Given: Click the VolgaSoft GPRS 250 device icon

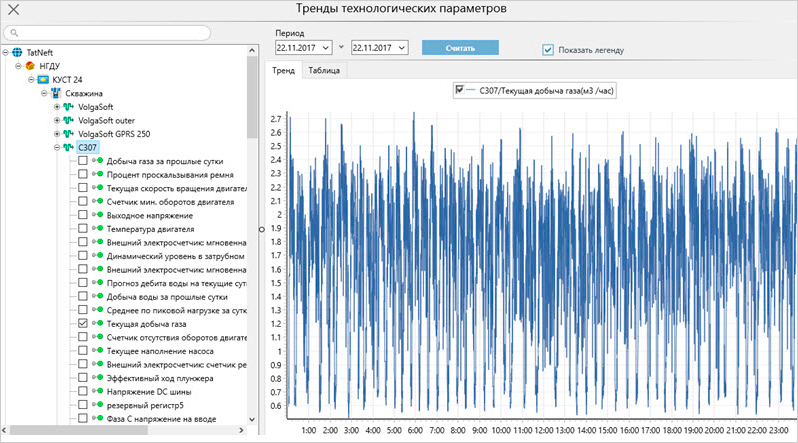Looking at the screenshot, I should click(69, 133).
